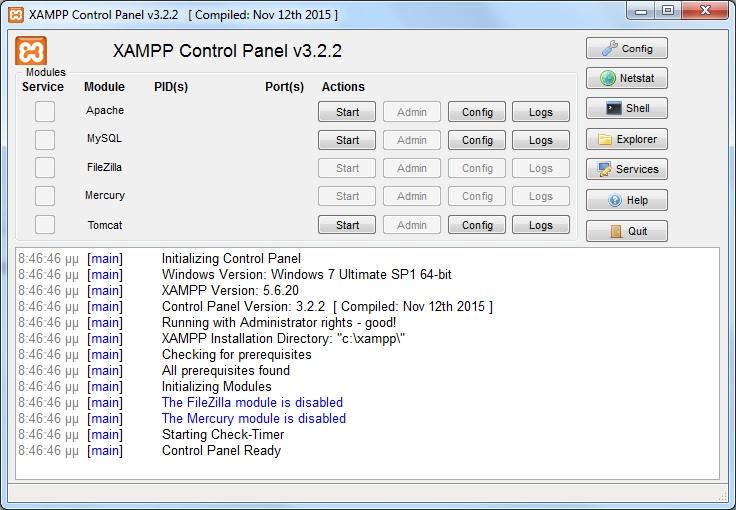Click the Apache module name
The height and width of the screenshot is (510, 736).
105,110
